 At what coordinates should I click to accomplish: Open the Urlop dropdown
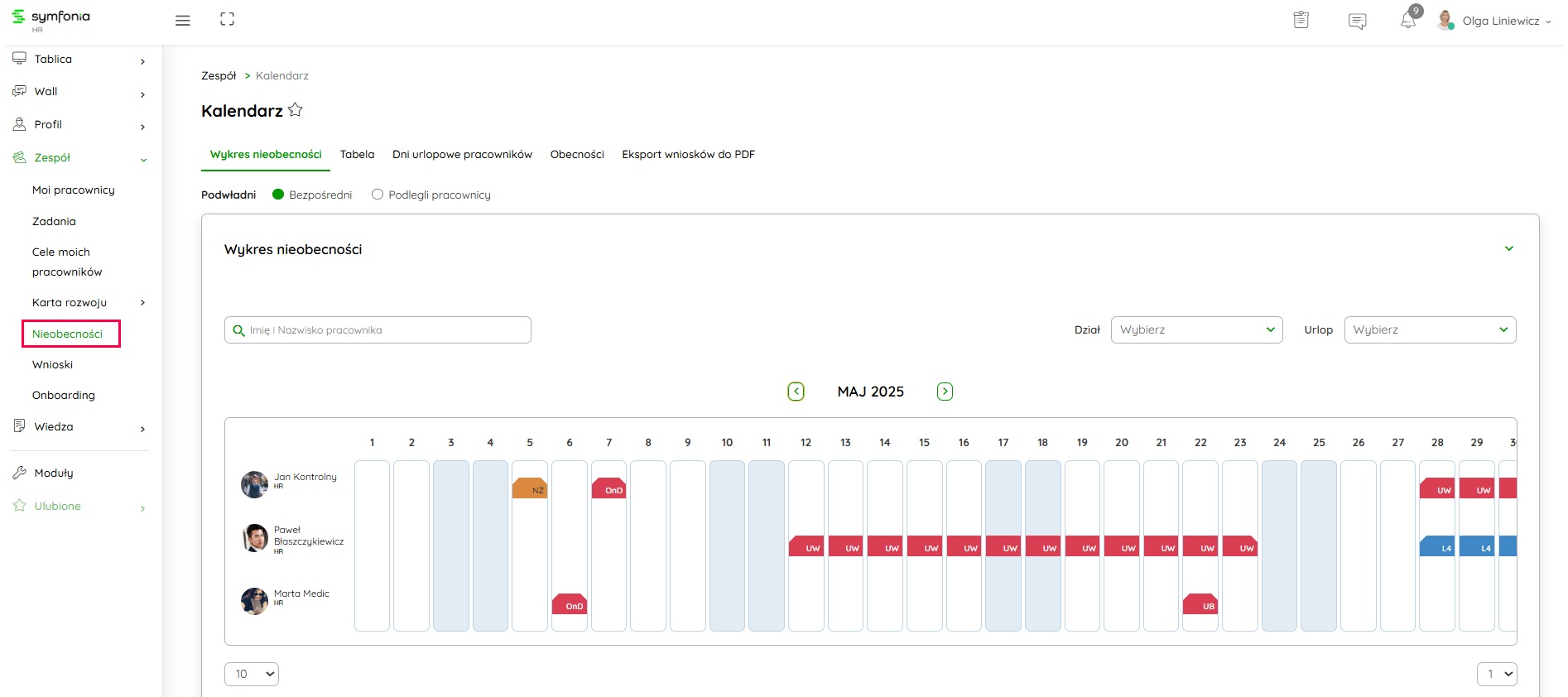(1430, 329)
